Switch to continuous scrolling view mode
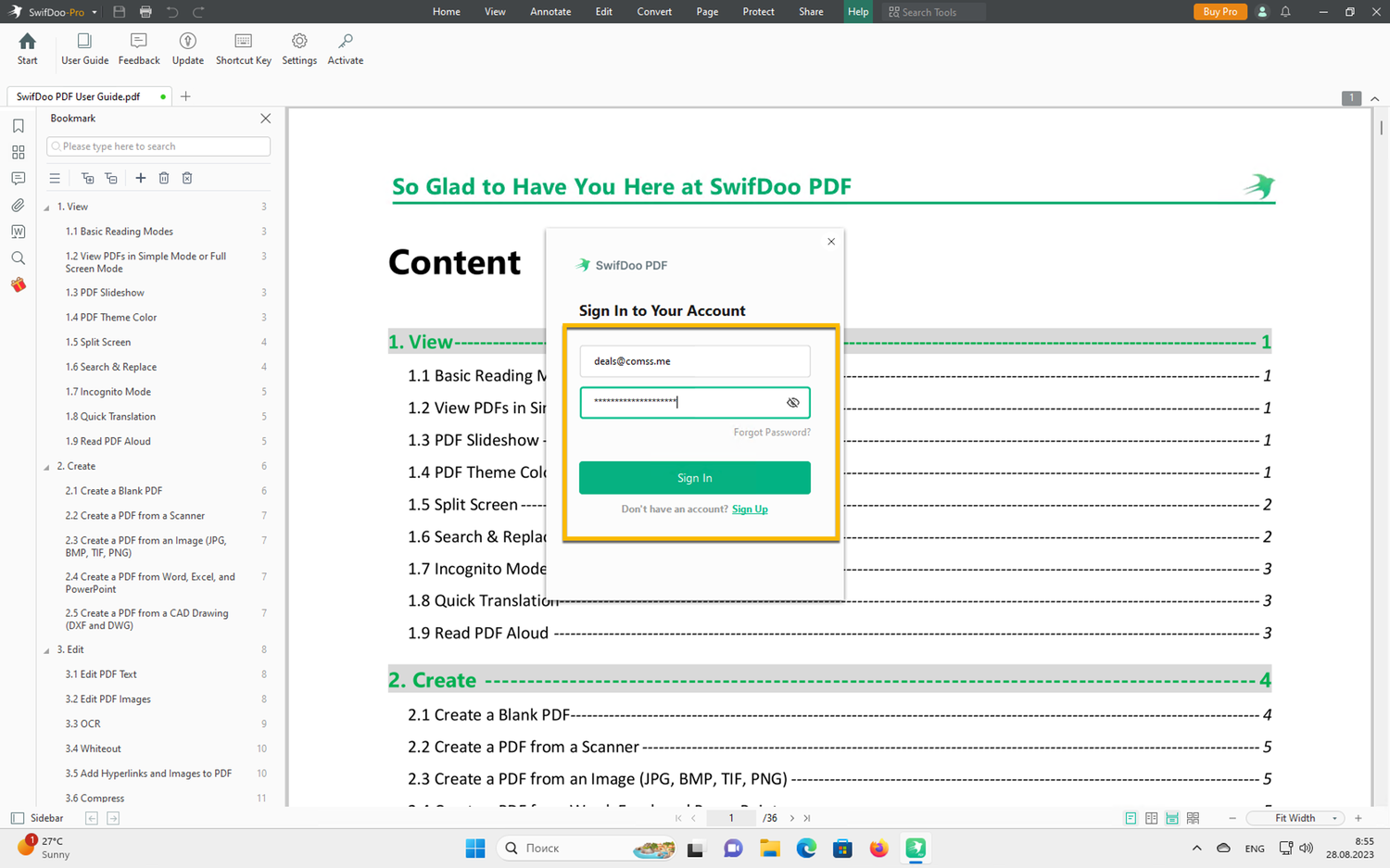1390x868 pixels. click(x=1172, y=818)
